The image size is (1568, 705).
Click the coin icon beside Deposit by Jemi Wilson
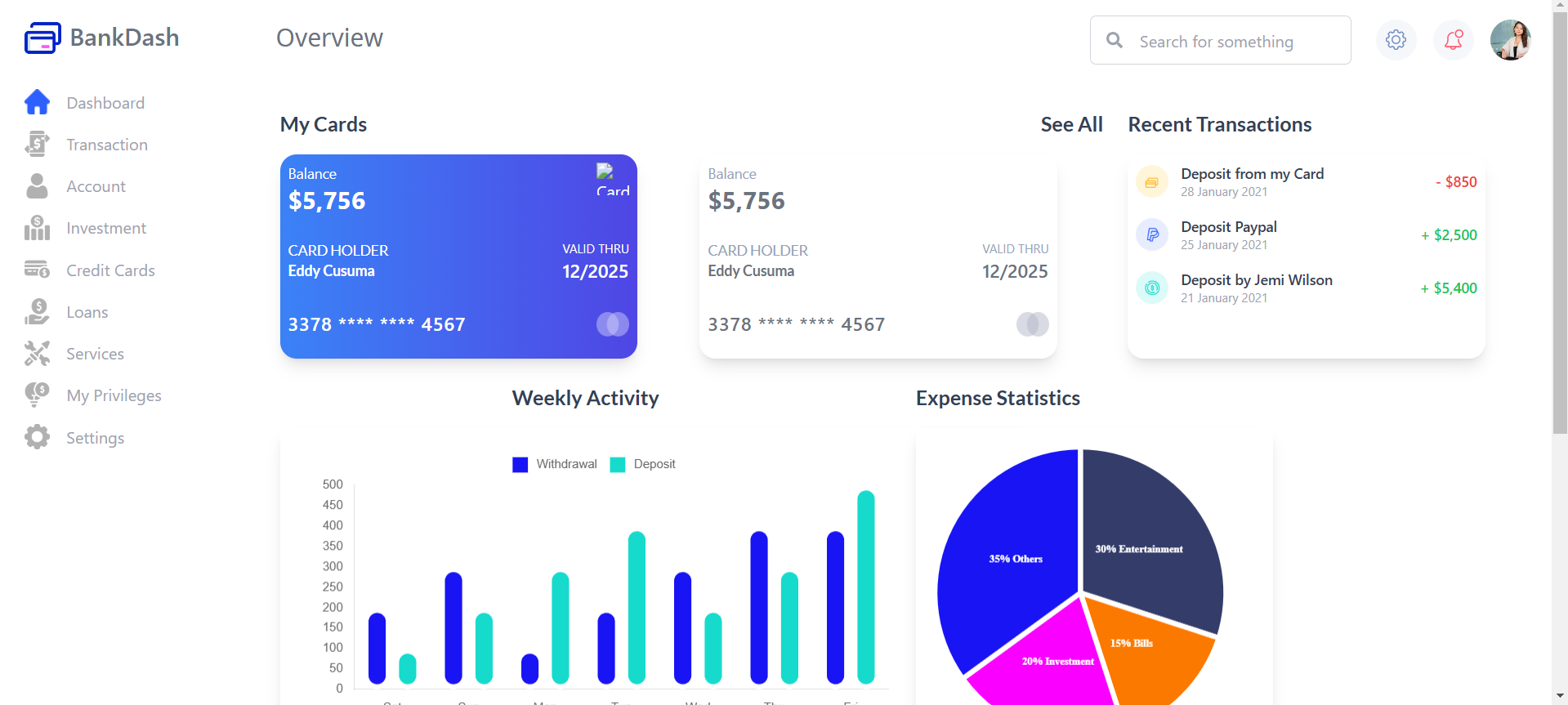[x=1151, y=288]
